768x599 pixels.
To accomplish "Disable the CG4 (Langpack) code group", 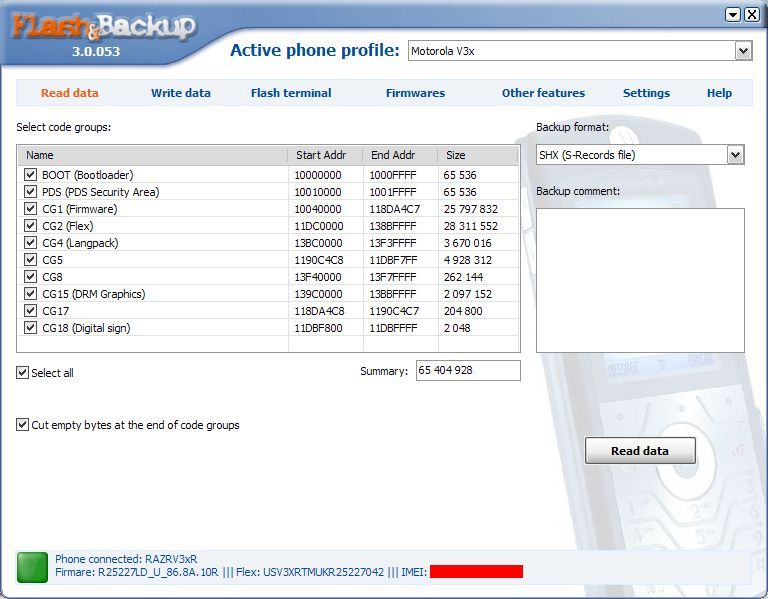I will (30, 243).
